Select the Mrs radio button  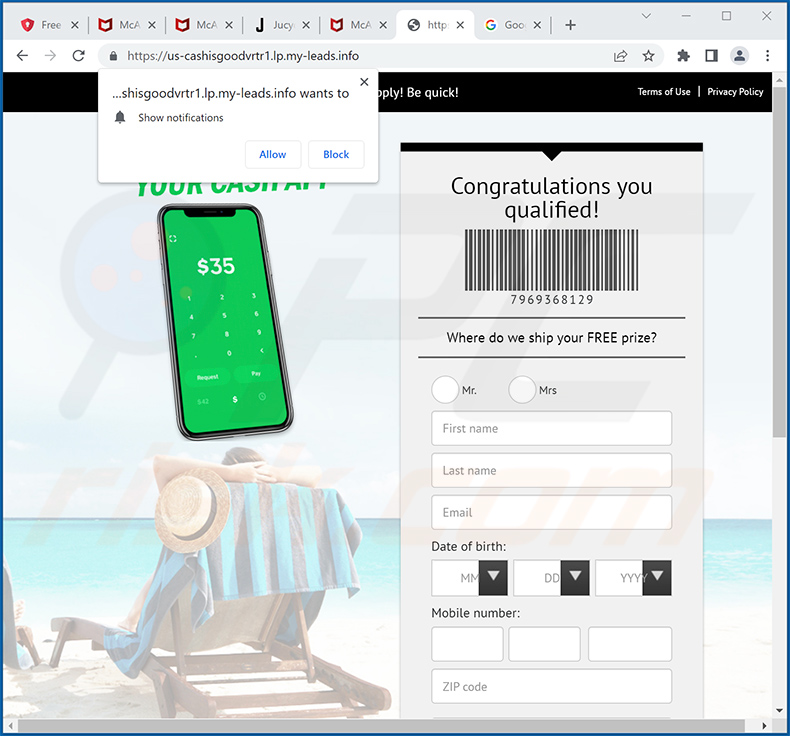pyautogui.click(x=522, y=390)
